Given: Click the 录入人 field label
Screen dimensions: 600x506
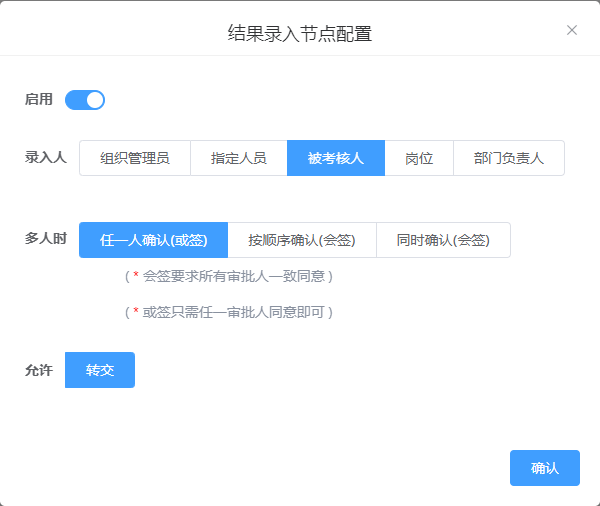Looking at the screenshot, I should click(x=46, y=158).
